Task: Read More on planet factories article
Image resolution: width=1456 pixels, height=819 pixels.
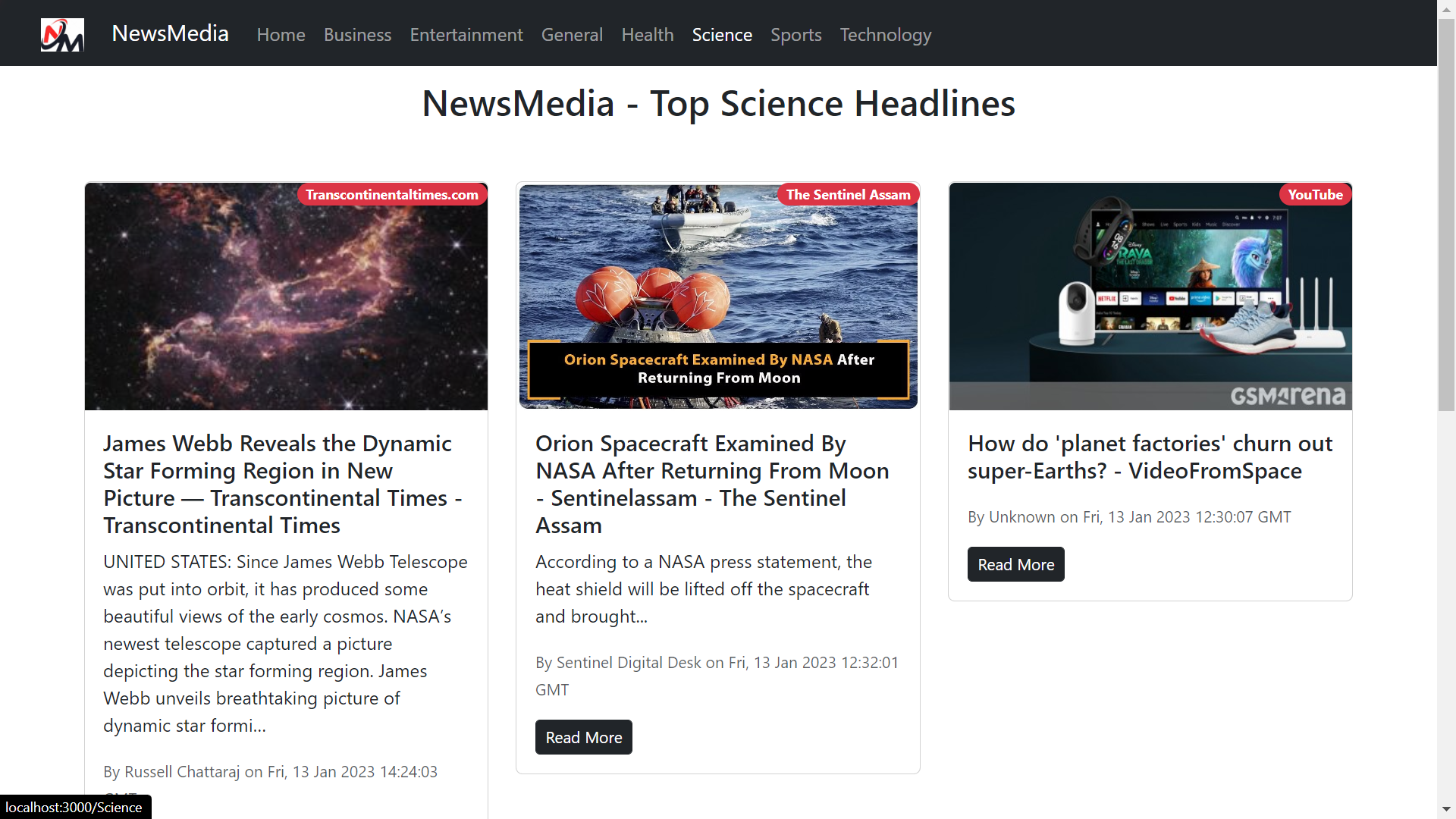Action: click(x=1016, y=564)
